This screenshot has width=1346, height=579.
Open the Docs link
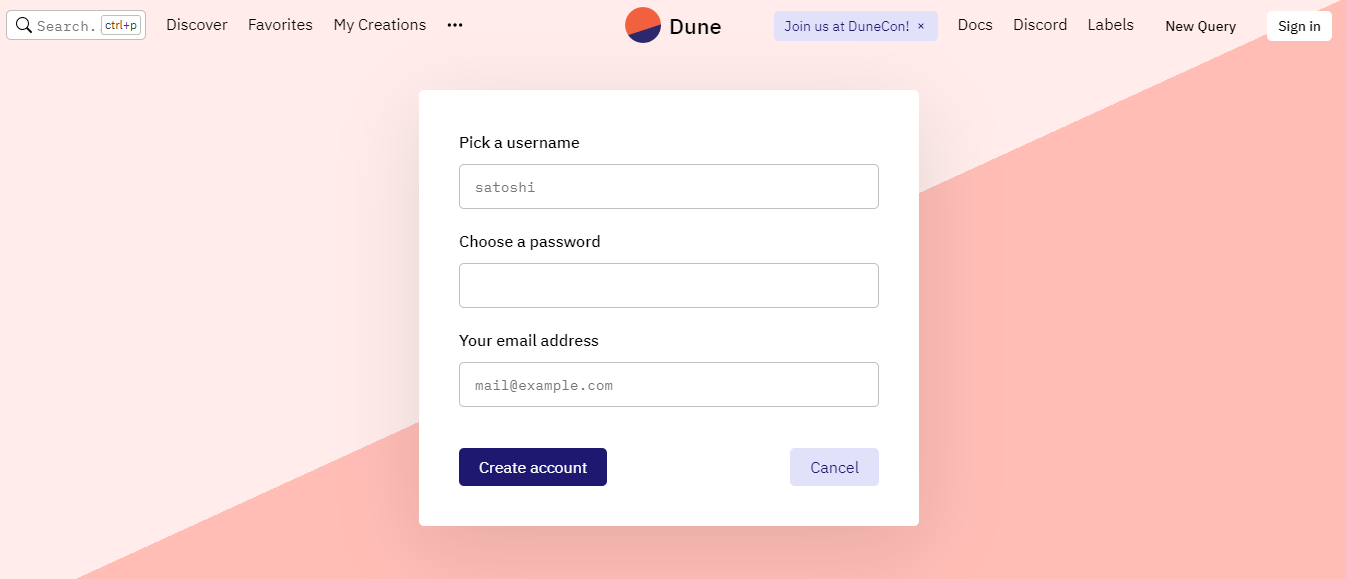coord(975,25)
